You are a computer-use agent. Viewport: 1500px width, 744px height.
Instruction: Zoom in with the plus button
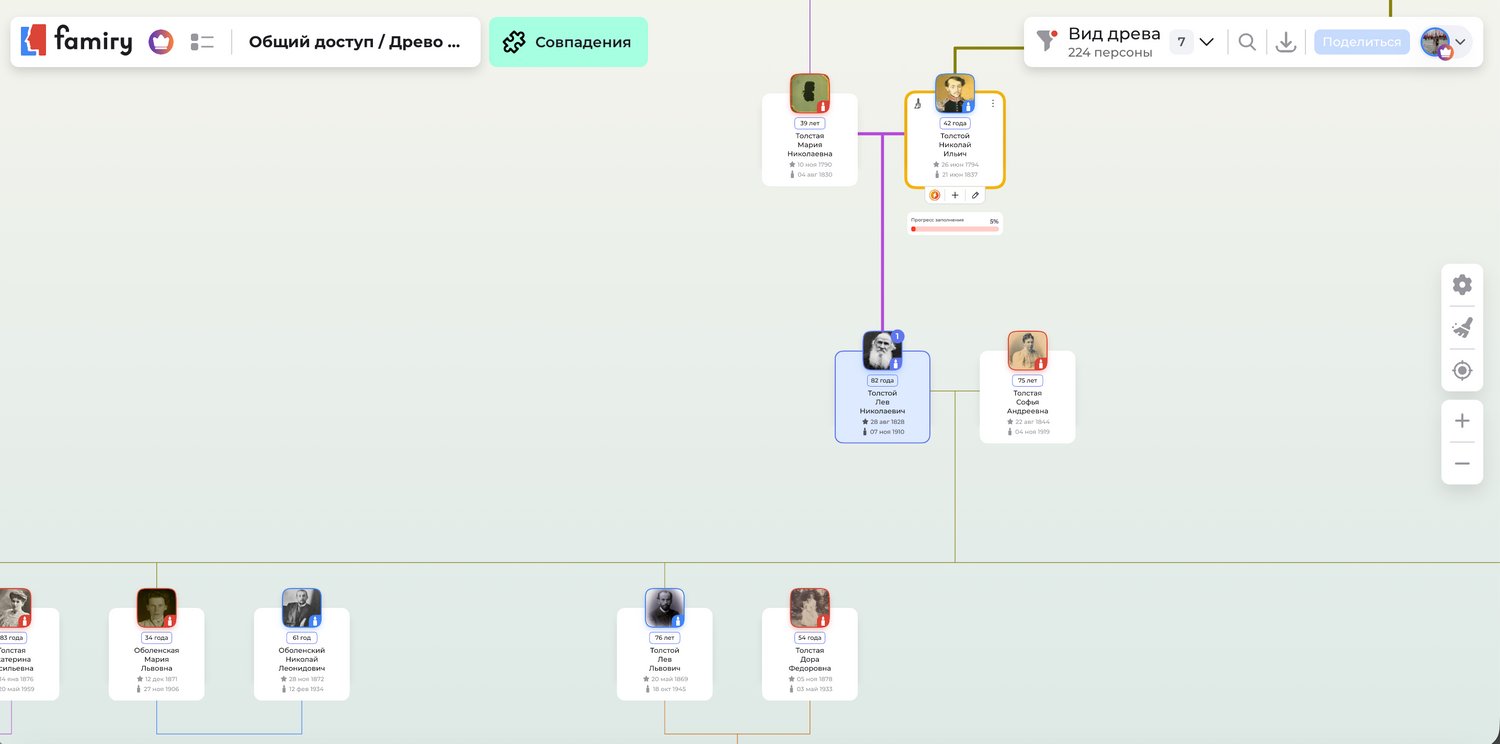1462,421
